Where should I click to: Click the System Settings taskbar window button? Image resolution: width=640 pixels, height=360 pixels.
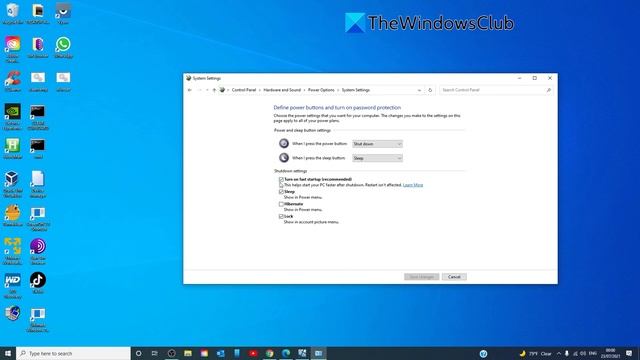click(318, 353)
